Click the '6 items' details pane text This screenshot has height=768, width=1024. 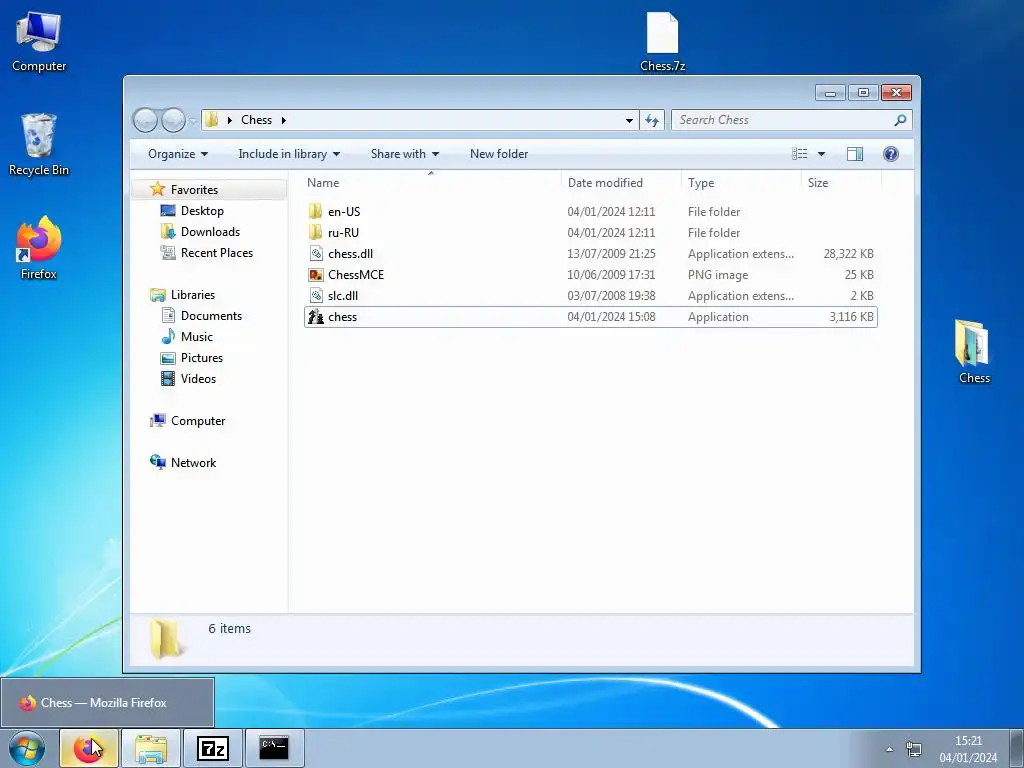click(229, 628)
